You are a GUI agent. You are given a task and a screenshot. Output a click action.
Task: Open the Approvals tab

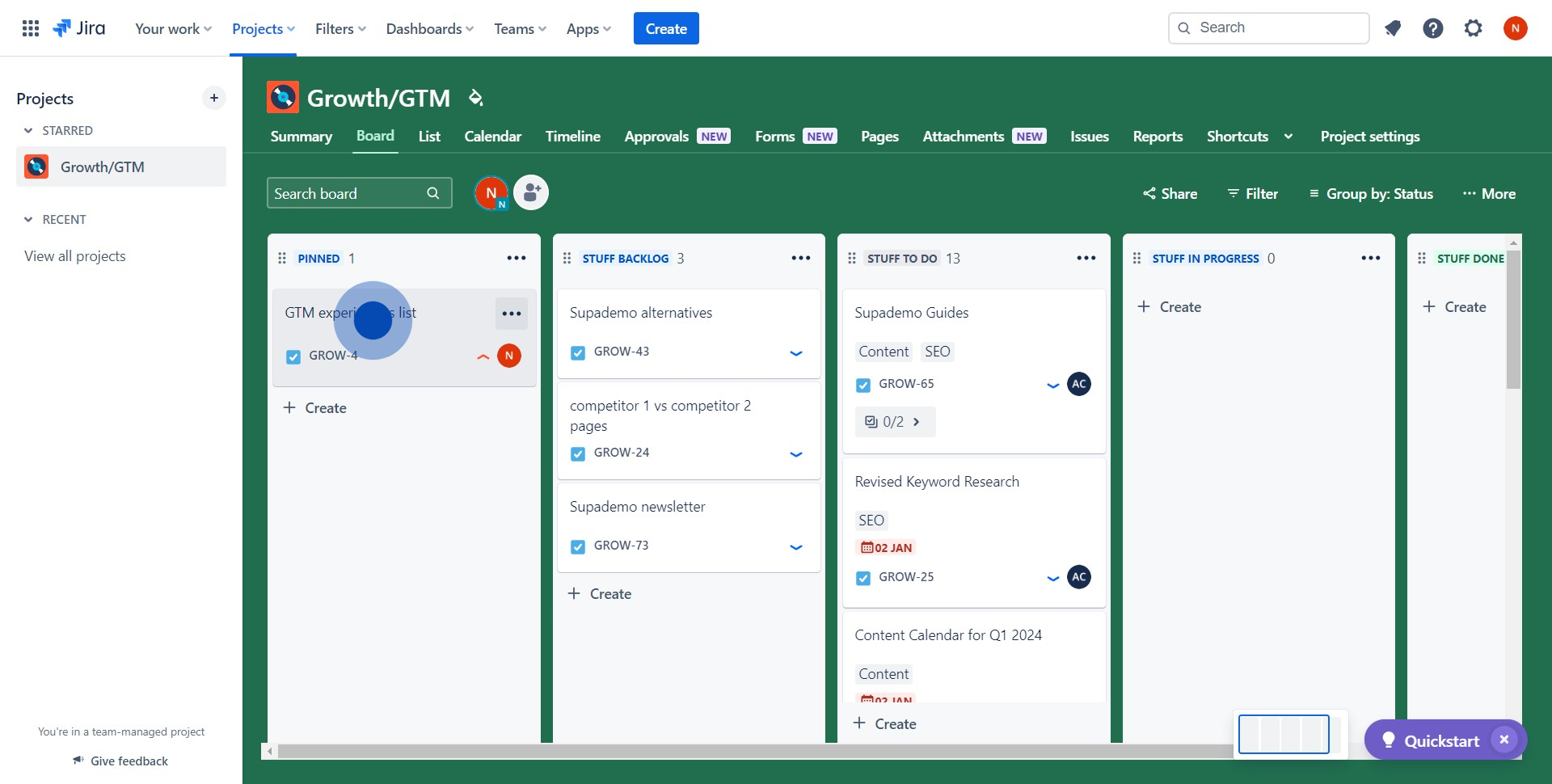point(677,137)
